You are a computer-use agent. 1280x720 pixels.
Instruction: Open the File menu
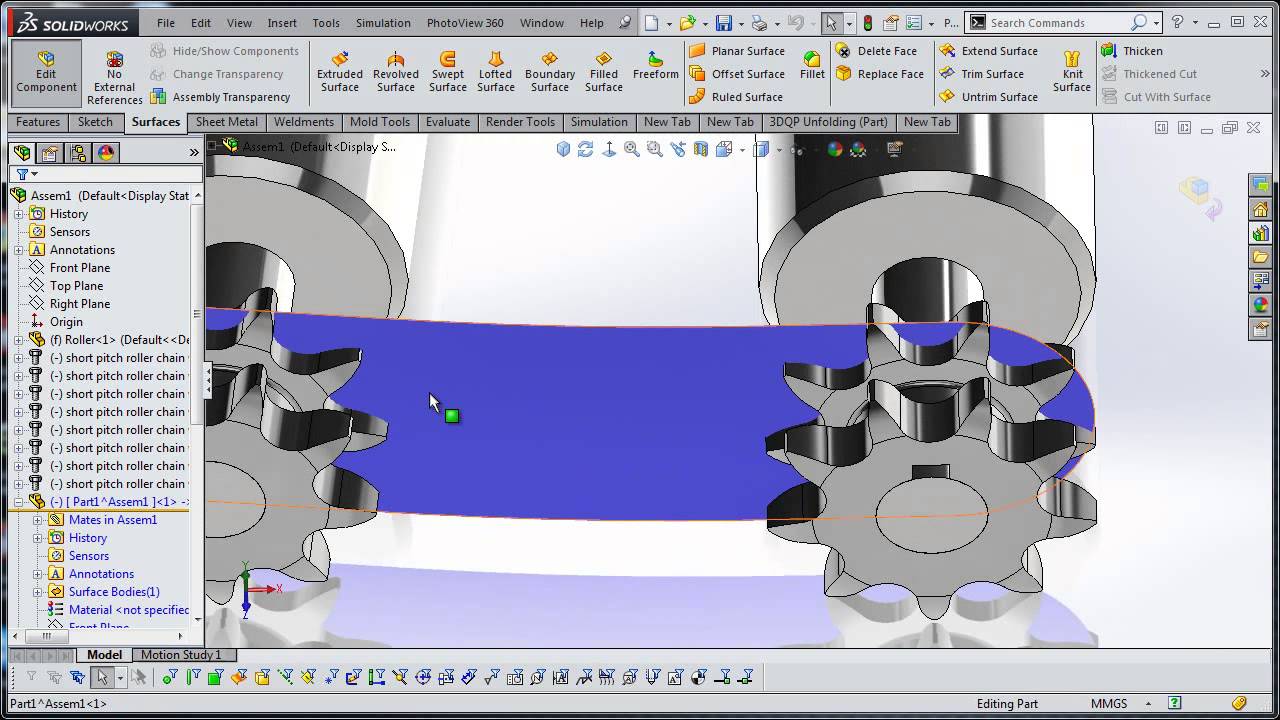[x=165, y=23]
